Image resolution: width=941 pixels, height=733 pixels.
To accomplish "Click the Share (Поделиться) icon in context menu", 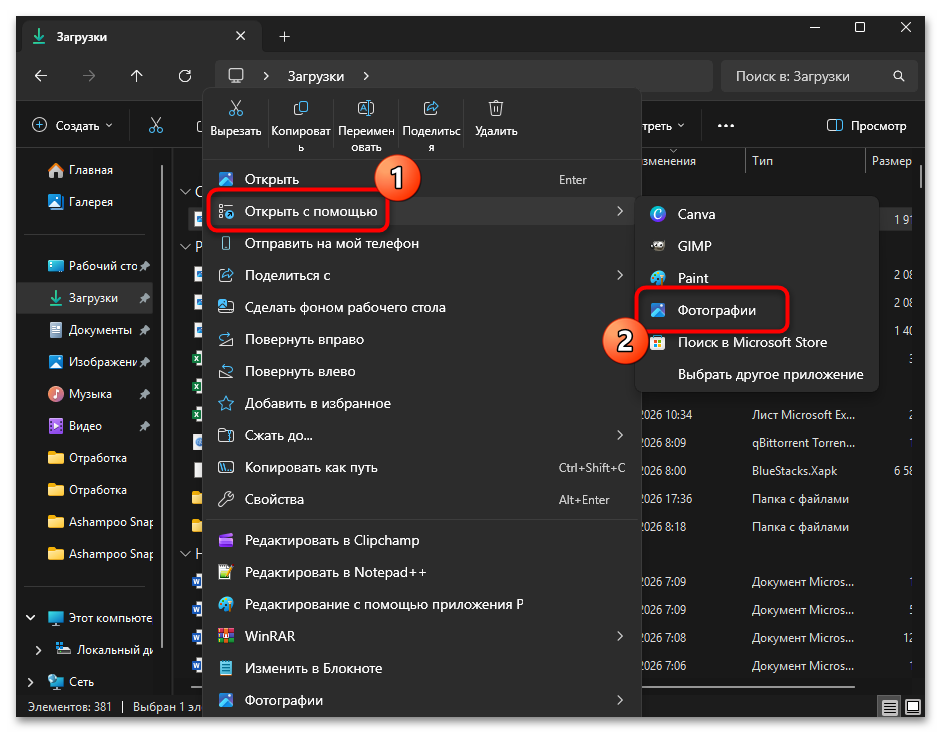I will (x=431, y=109).
